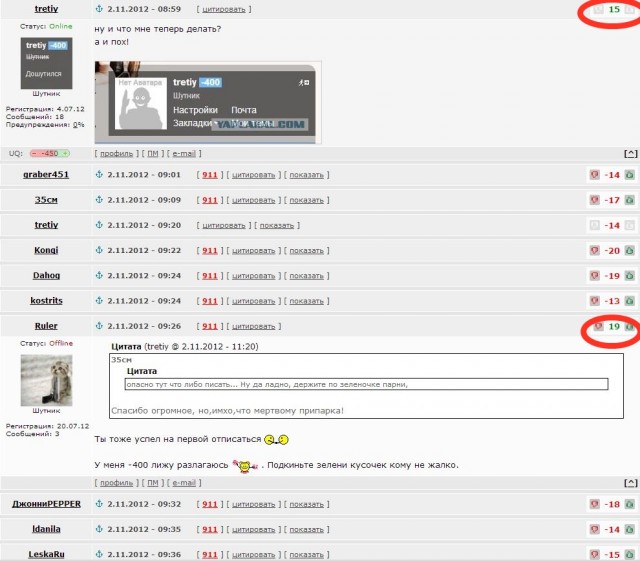This screenshot has width=640, height=561.
Task: Upvote Ruler's post rated 19
Action: pos(630,326)
